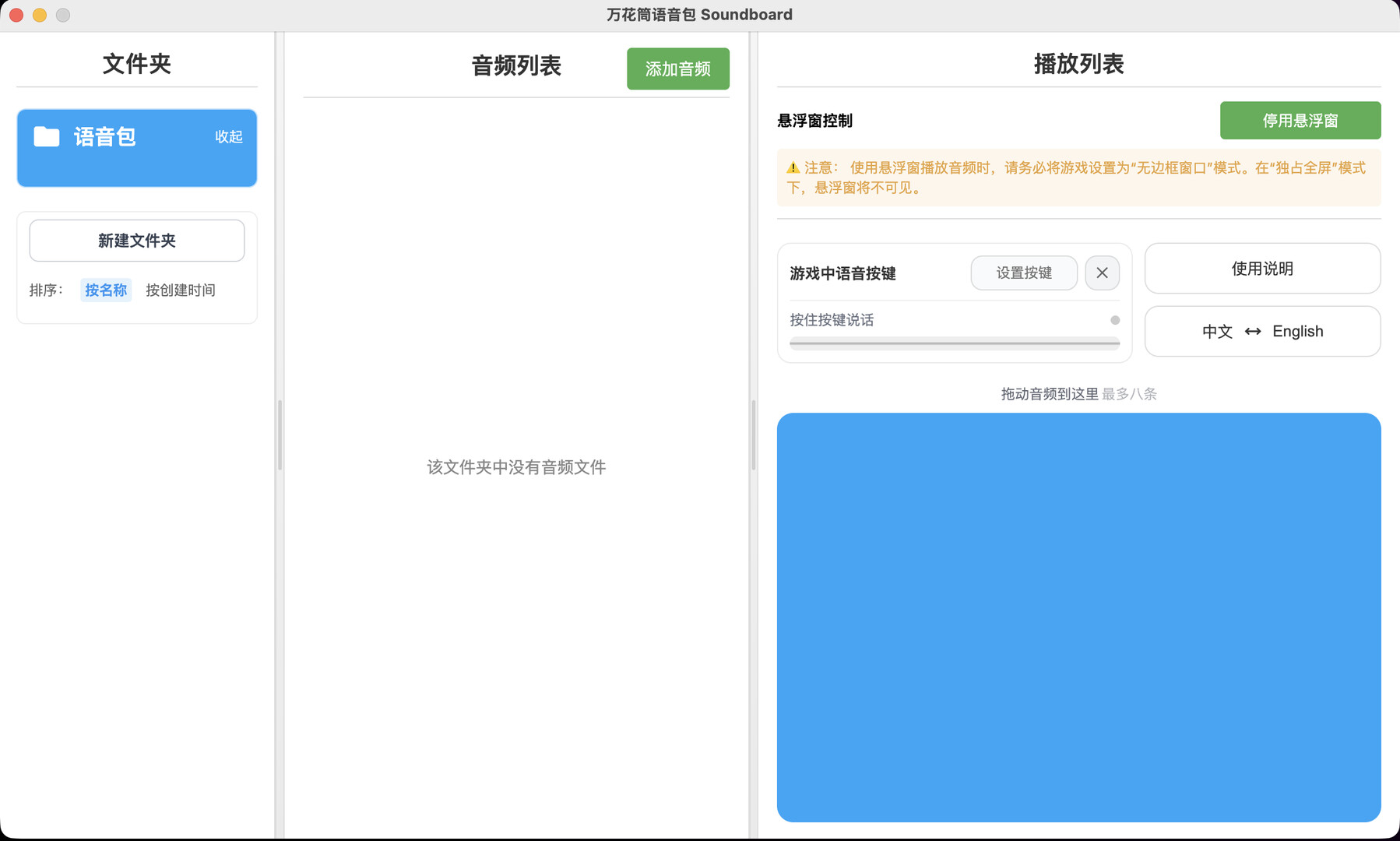This screenshot has width=1400, height=841.
Task: Click the 拖动音频到这里 hint label
Action: coord(1047,393)
